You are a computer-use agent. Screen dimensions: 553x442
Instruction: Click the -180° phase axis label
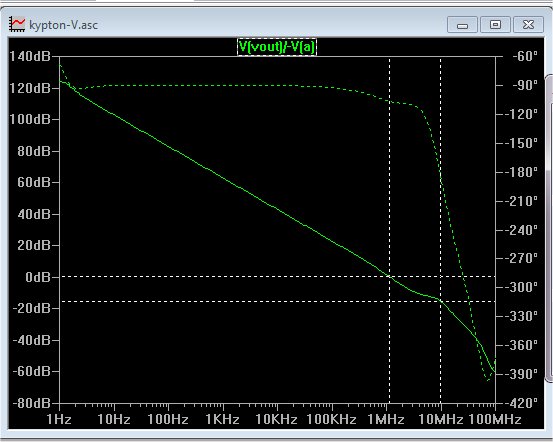click(521, 172)
